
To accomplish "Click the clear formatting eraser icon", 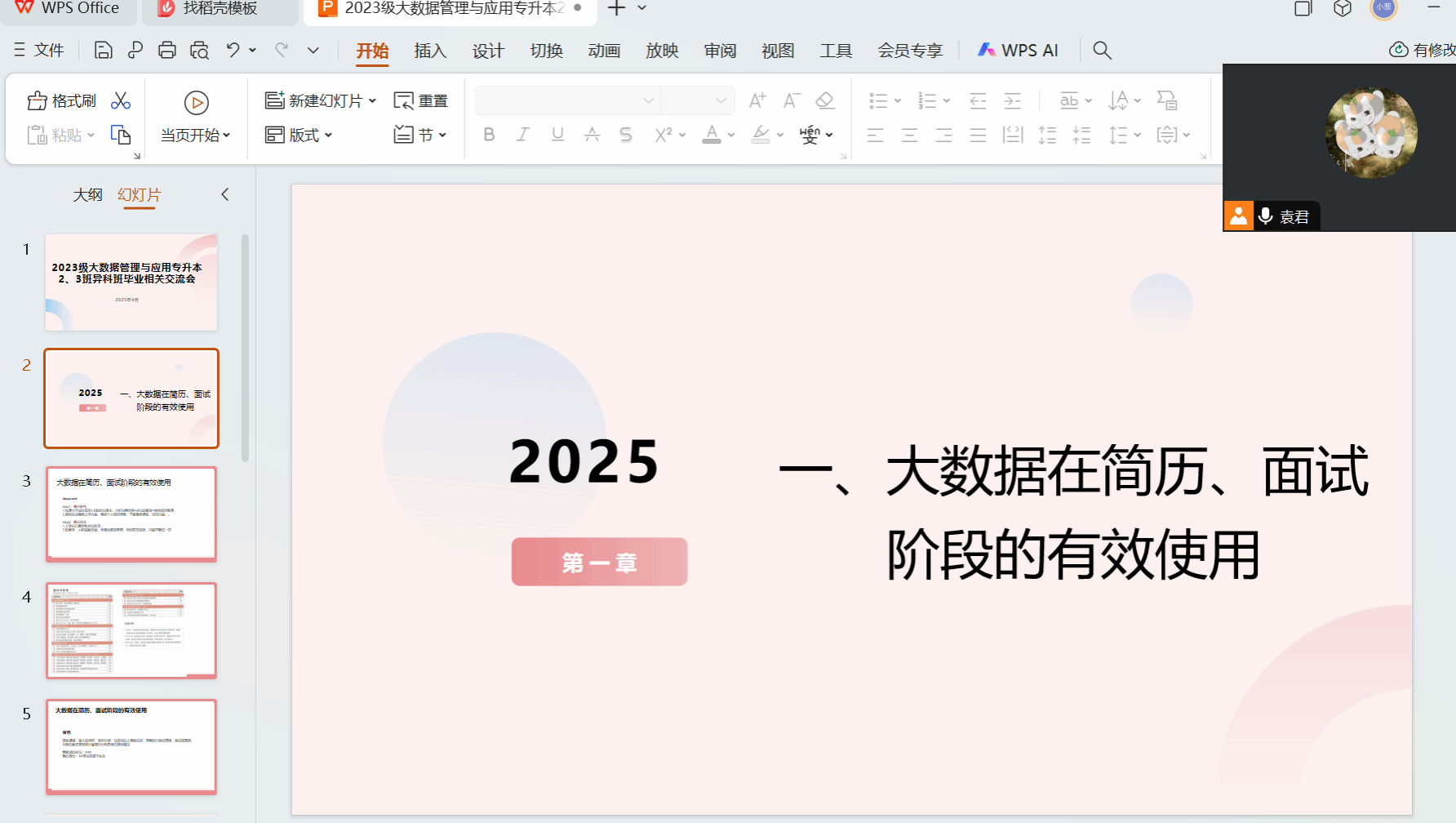I will coord(825,100).
